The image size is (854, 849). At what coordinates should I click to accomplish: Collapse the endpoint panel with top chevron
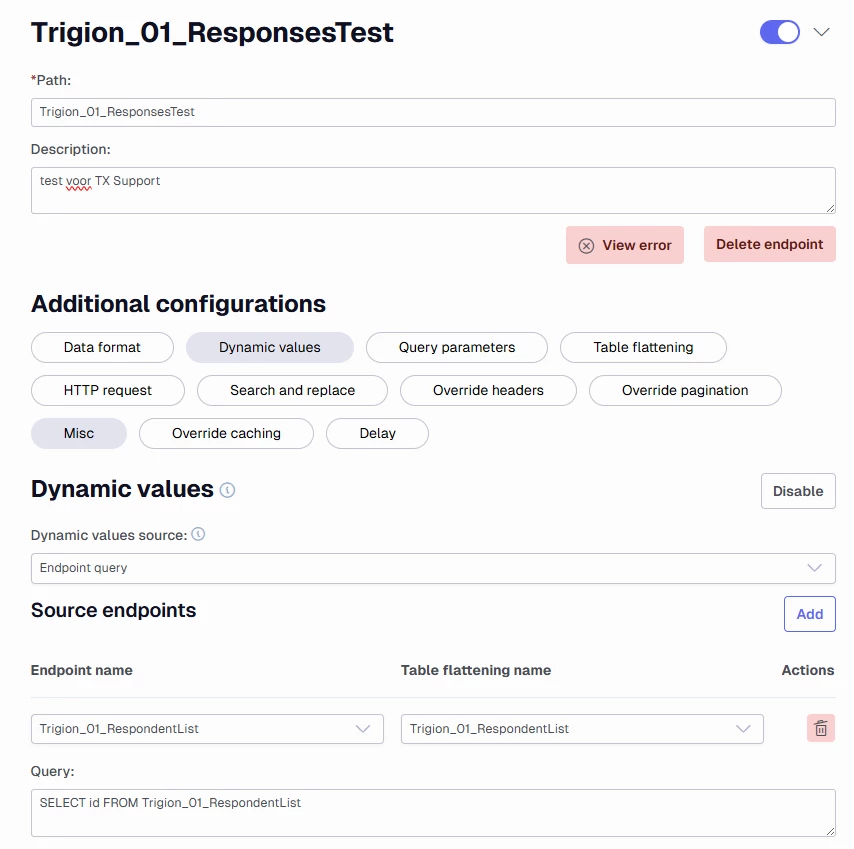coord(821,32)
